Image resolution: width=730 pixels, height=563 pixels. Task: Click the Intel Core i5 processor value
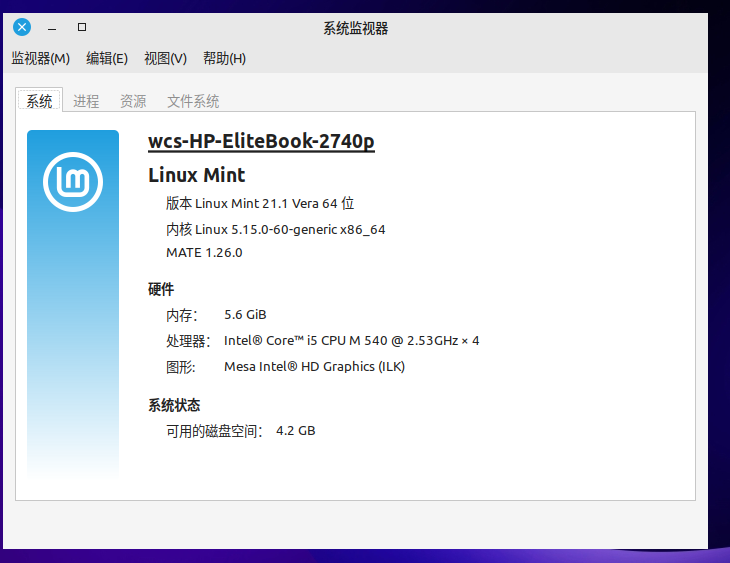(351, 341)
